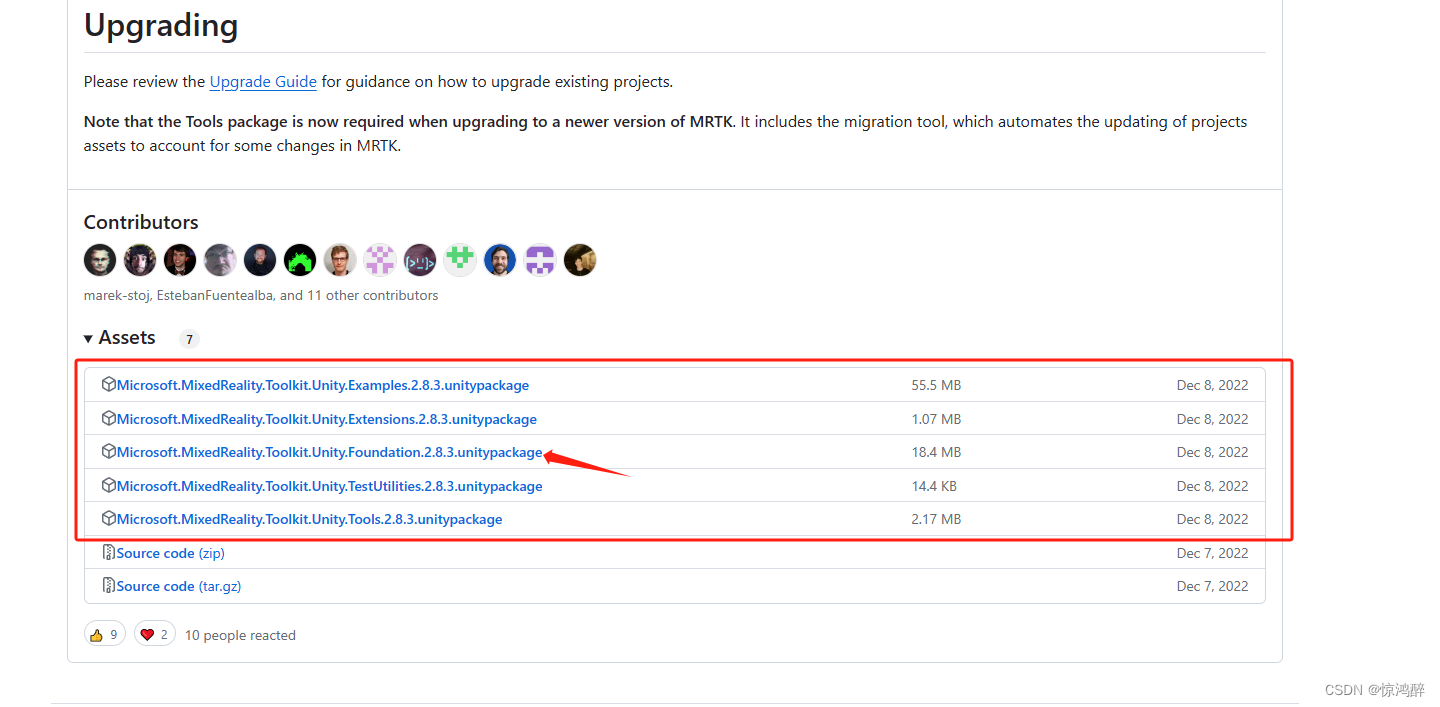The width and height of the screenshot is (1440, 707).
Task: Click the package icon beside TestUtilities unitypackage
Action: click(x=108, y=485)
